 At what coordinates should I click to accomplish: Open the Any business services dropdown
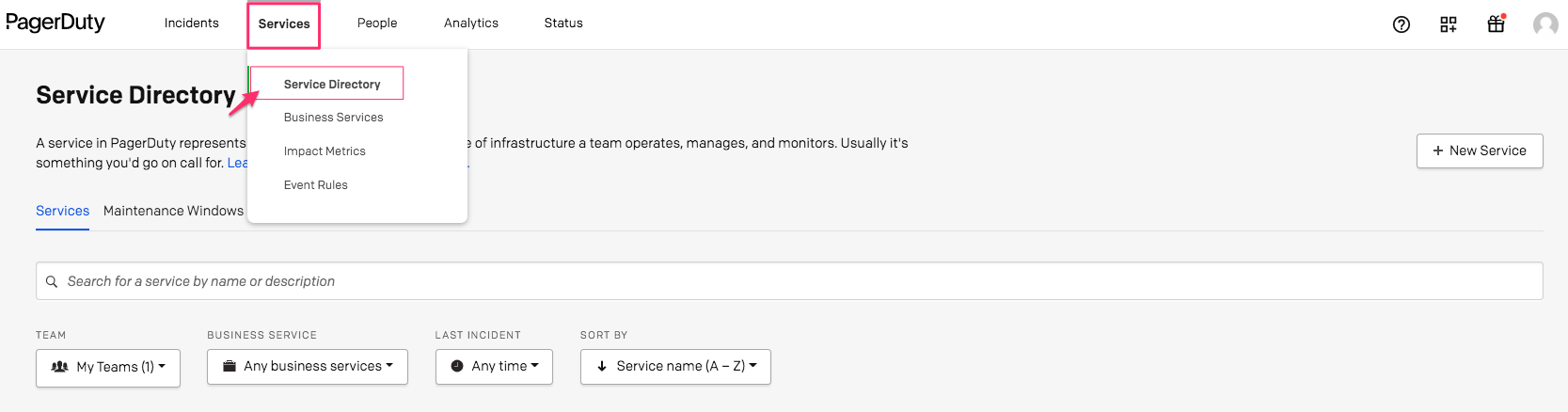308,367
